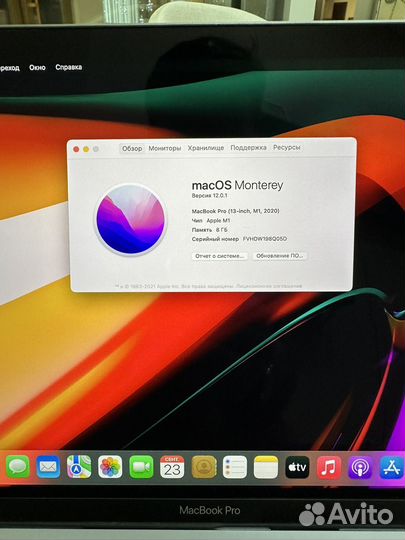Image resolution: width=405 pixels, height=540 pixels.
Task: Click the Отчет о системе button
Action: [x=219, y=256]
